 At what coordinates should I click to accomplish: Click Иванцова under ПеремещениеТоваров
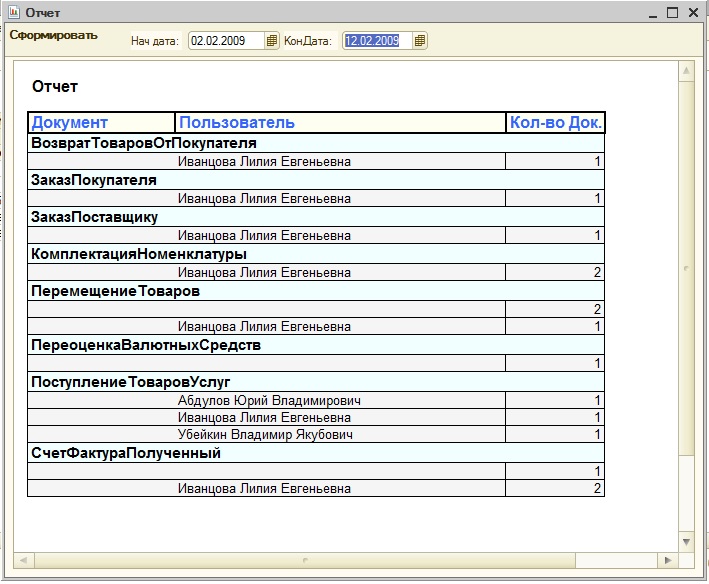click(x=264, y=327)
